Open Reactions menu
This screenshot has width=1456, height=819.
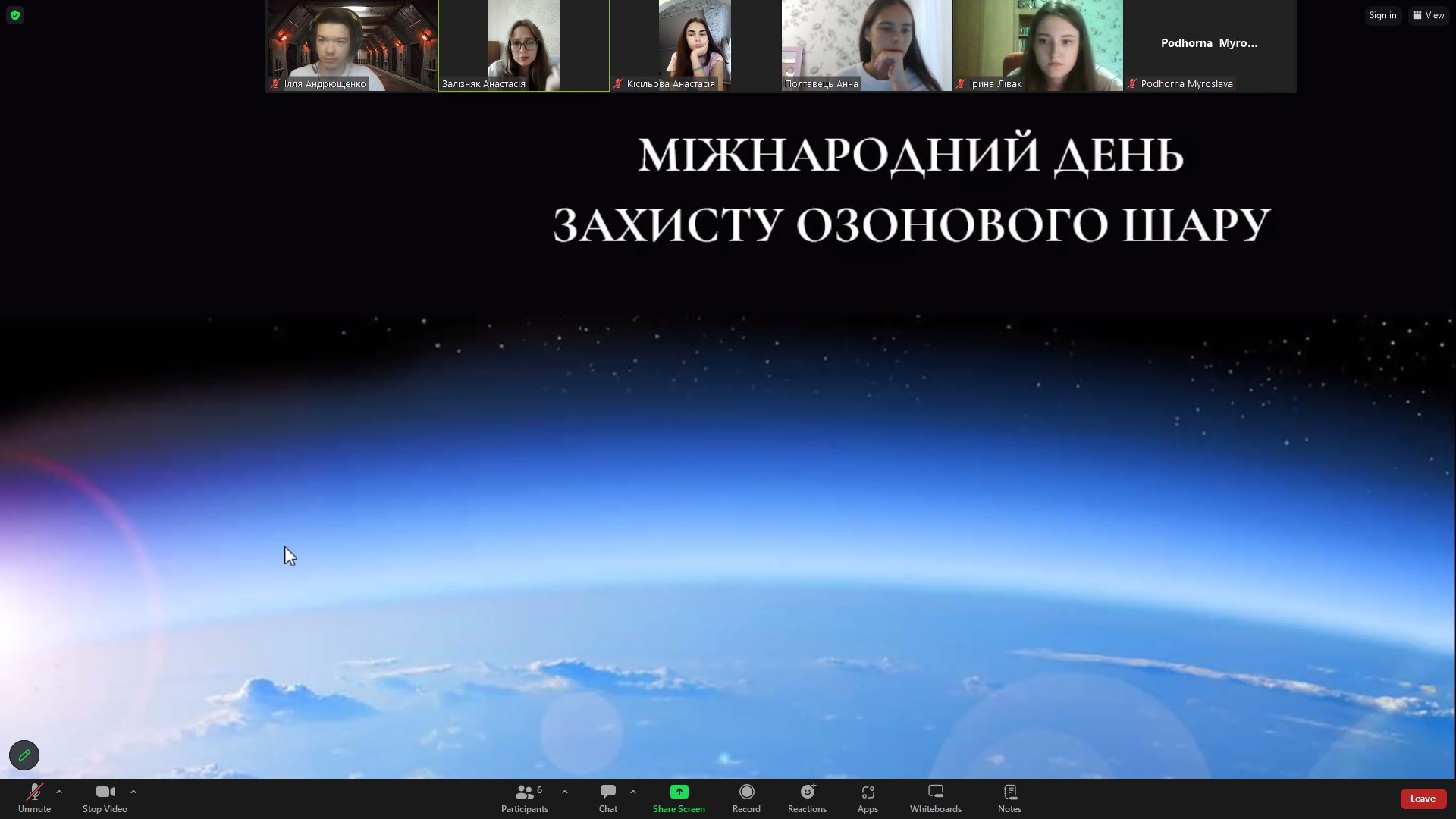(807, 799)
